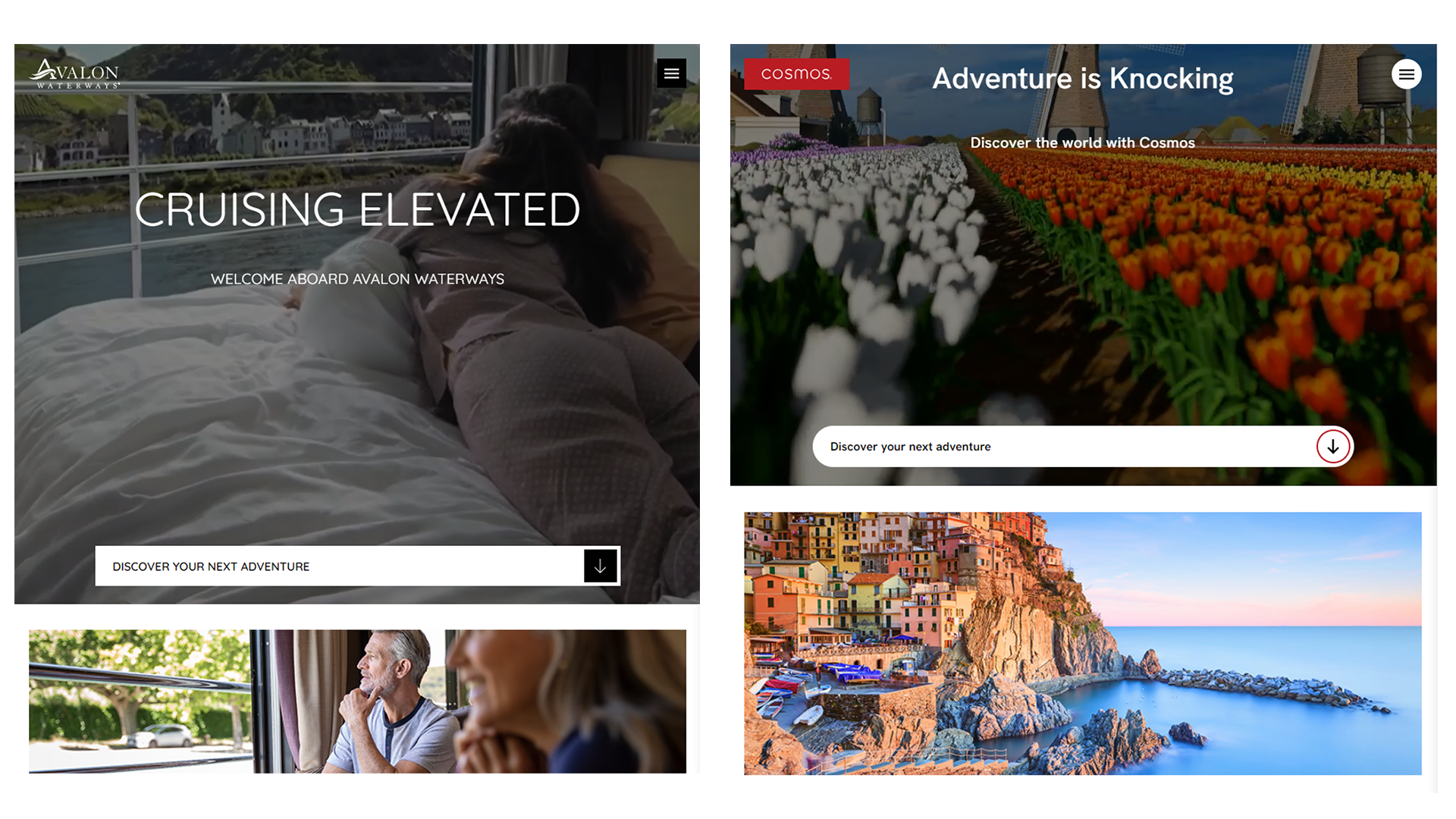Viewport: 1456px width, 819px height.
Task: Click Discover the world with Cosmos text
Action: click(x=1083, y=143)
